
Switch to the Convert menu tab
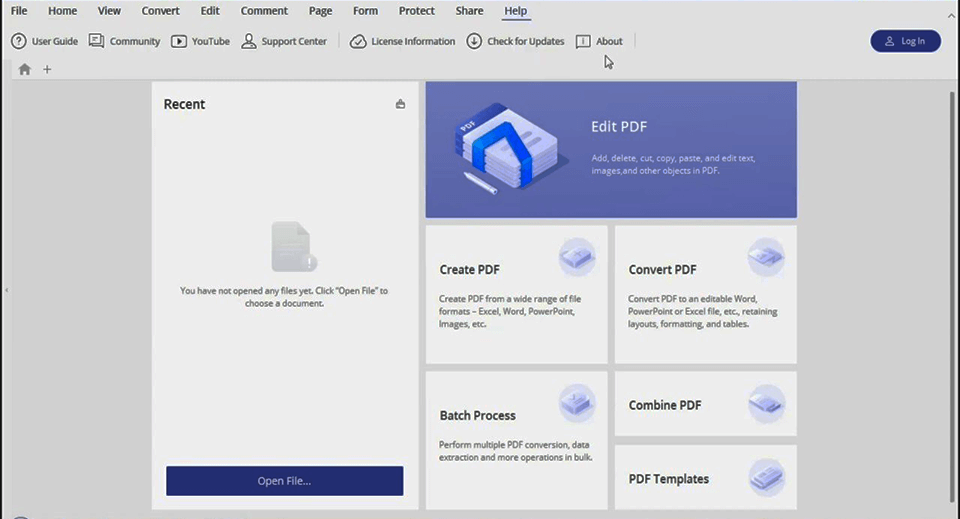click(x=161, y=11)
